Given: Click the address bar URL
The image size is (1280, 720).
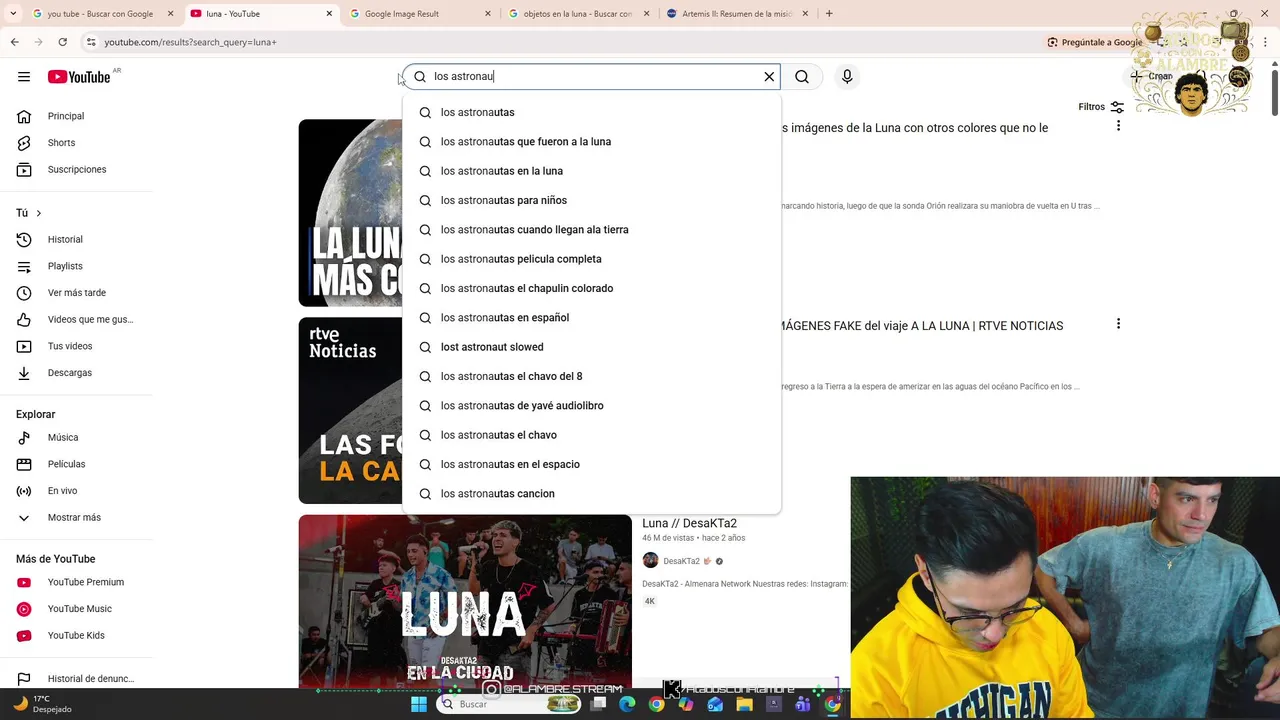Looking at the screenshot, I should [x=190, y=42].
